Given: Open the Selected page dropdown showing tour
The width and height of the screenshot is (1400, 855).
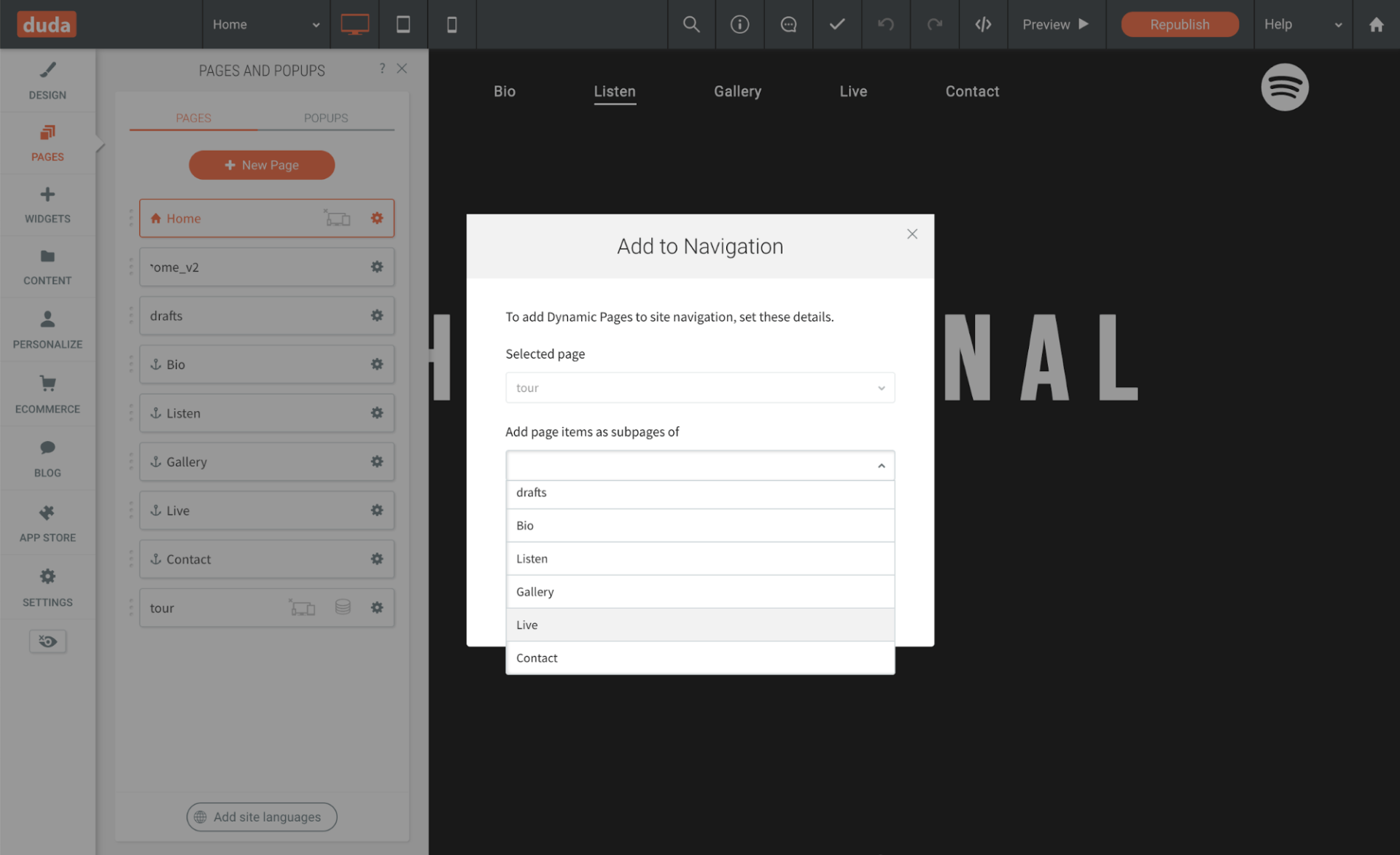Looking at the screenshot, I should 700,388.
